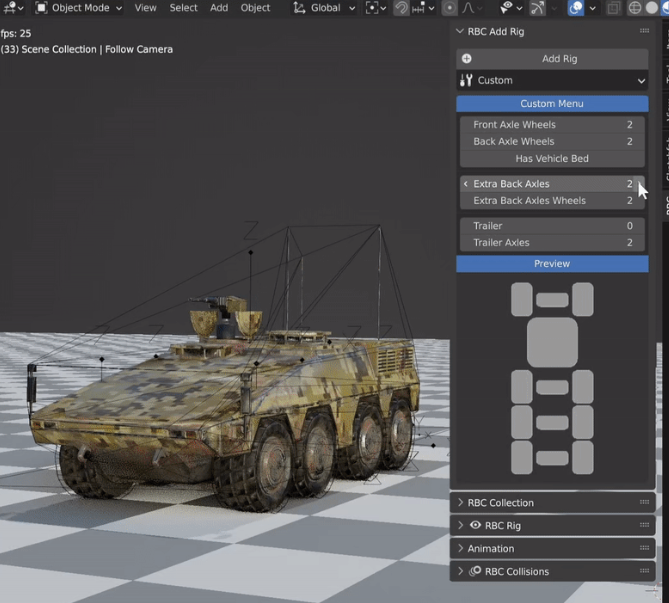This screenshot has width=669, height=603.
Task: Open the Select menu
Action: [183, 8]
